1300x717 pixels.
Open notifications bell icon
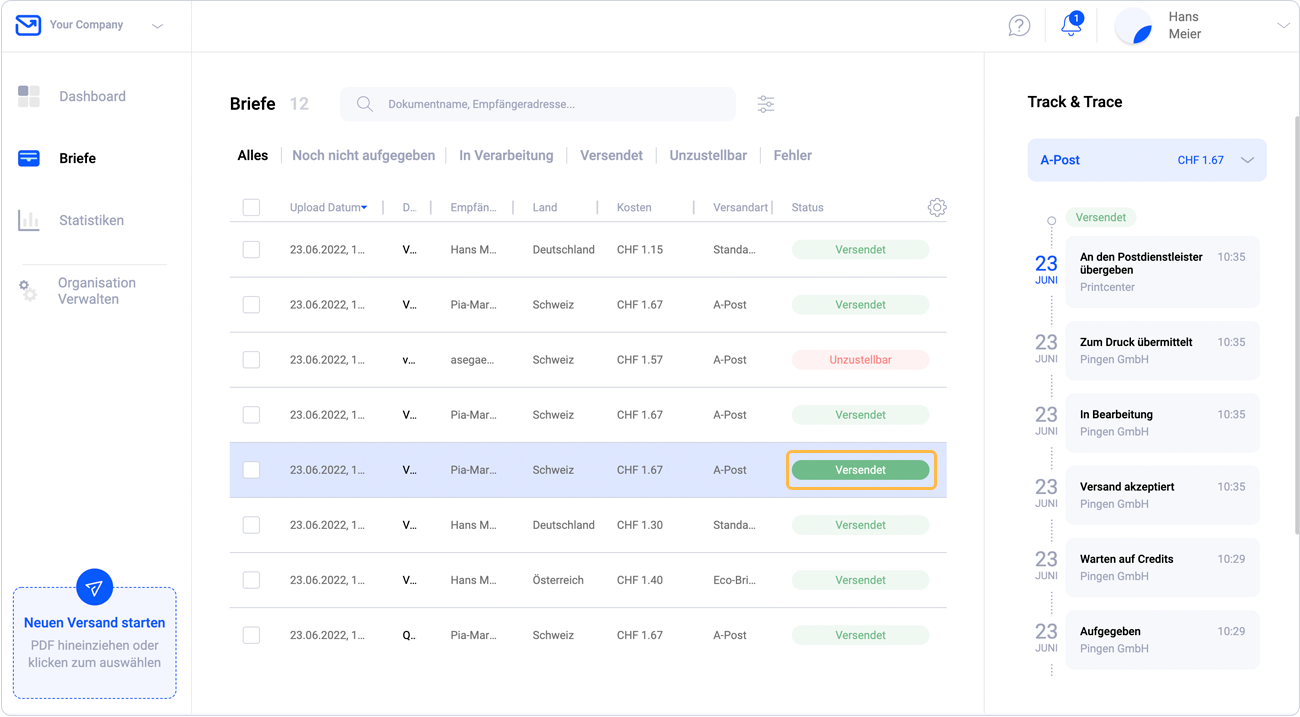click(1071, 25)
